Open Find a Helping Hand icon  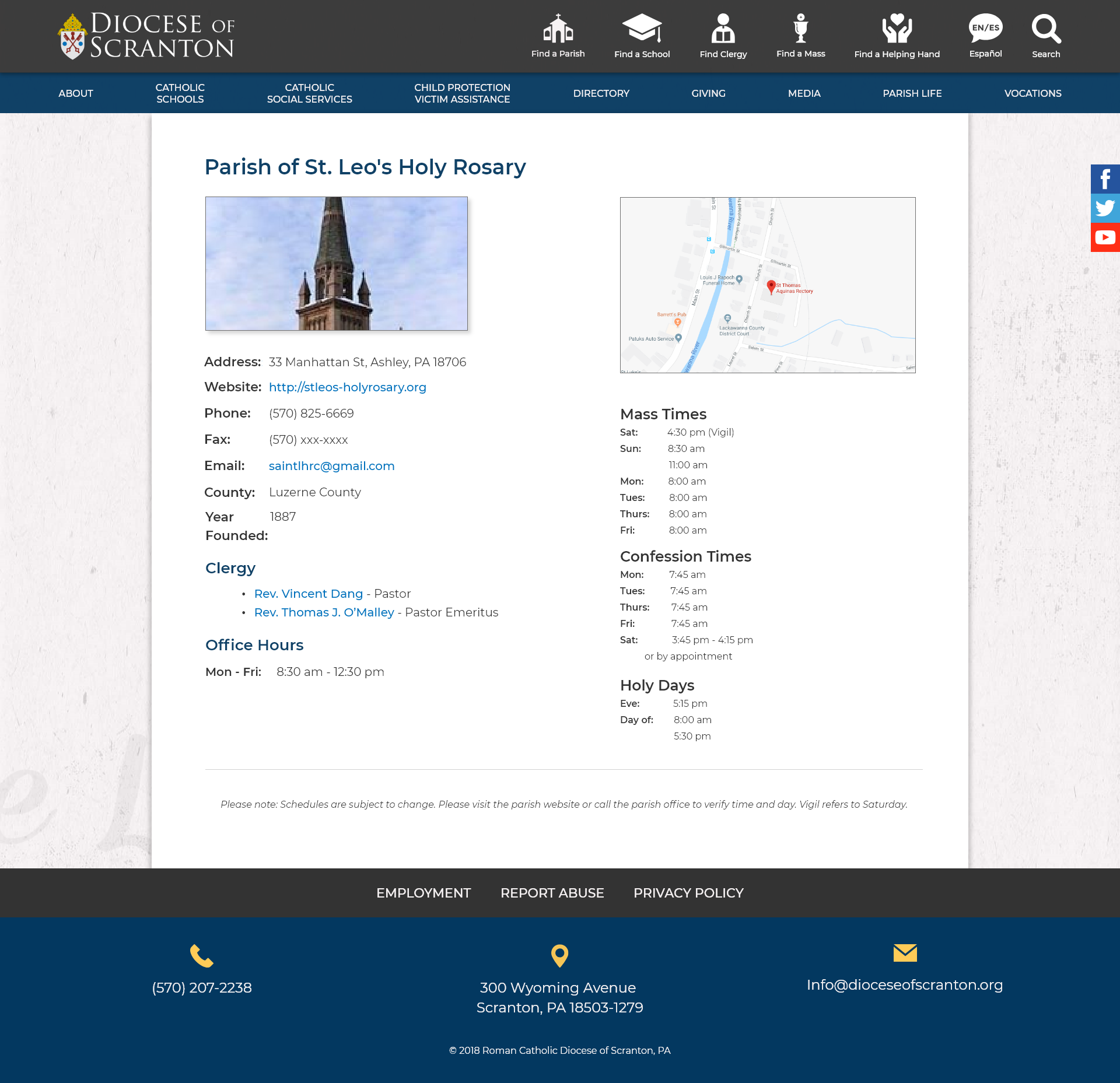pyautogui.click(x=897, y=29)
